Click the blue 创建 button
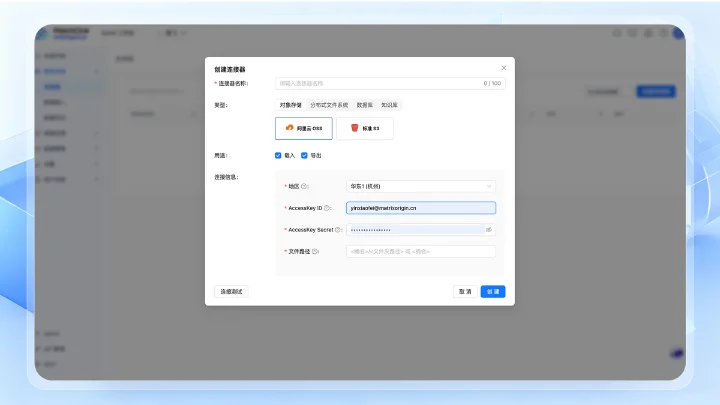The image size is (720, 405). (493, 292)
